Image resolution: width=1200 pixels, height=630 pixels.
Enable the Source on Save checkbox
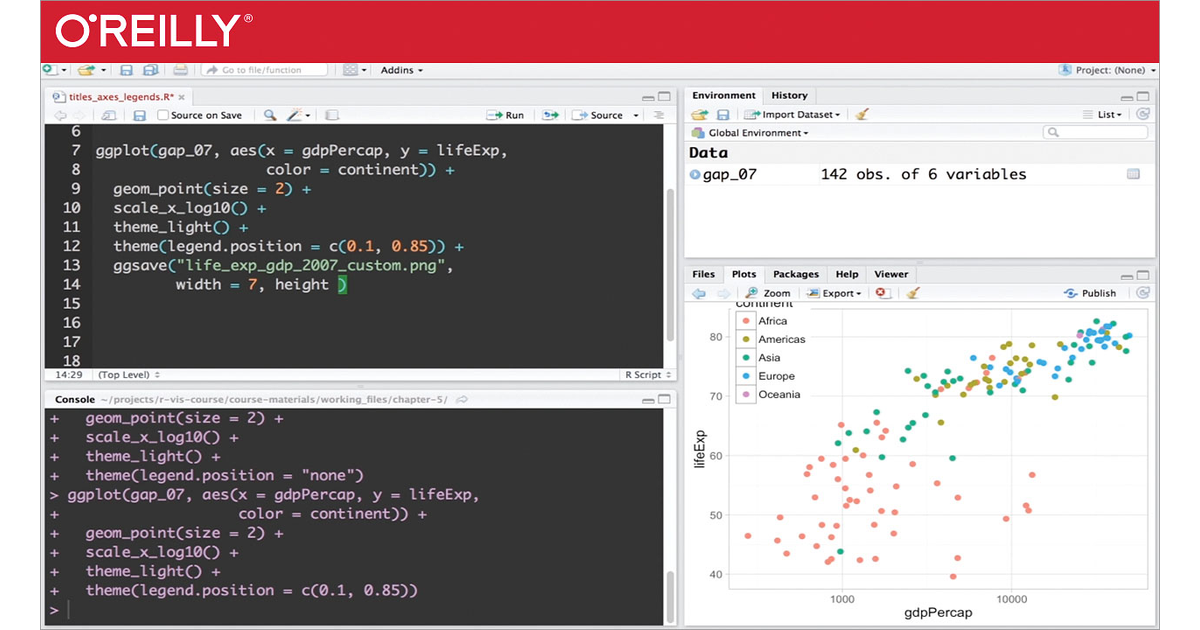(x=163, y=115)
